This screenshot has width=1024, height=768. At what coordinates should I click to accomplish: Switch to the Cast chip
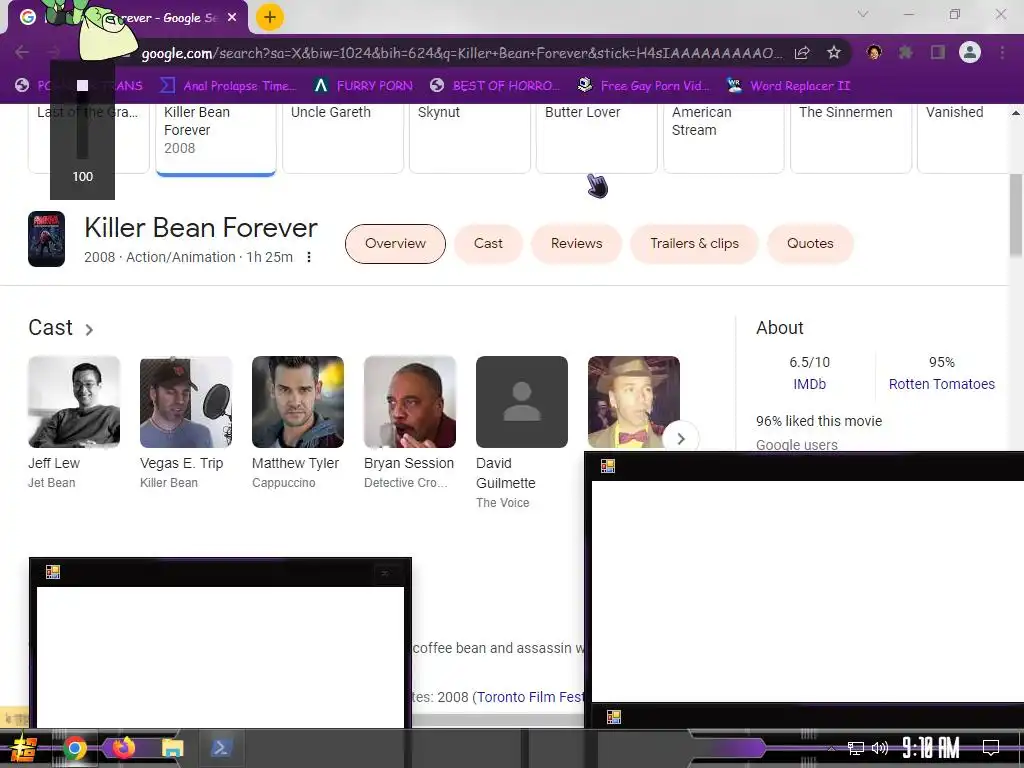click(488, 244)
